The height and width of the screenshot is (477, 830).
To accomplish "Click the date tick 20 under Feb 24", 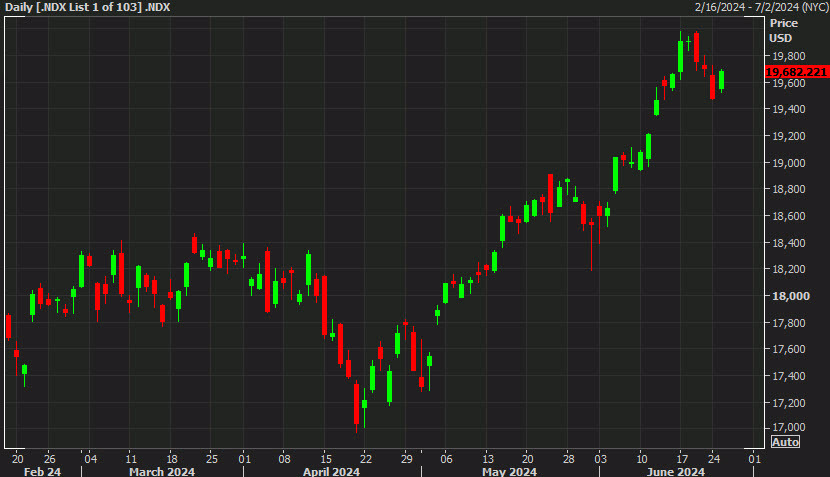I will [17, 458].
